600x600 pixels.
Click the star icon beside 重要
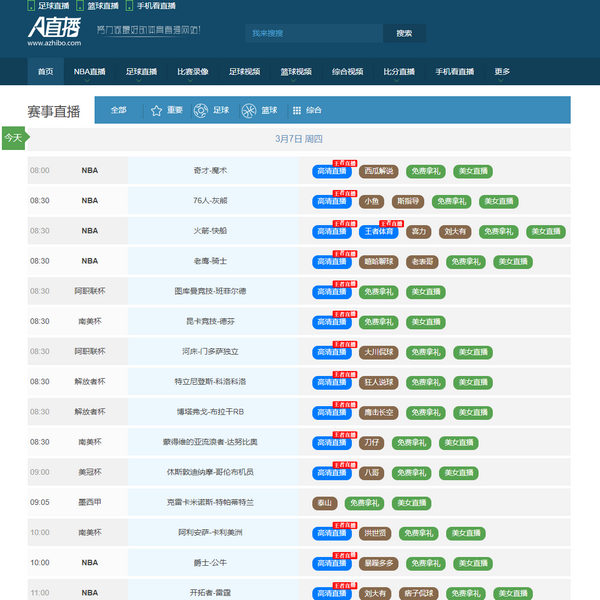(156, 110)
